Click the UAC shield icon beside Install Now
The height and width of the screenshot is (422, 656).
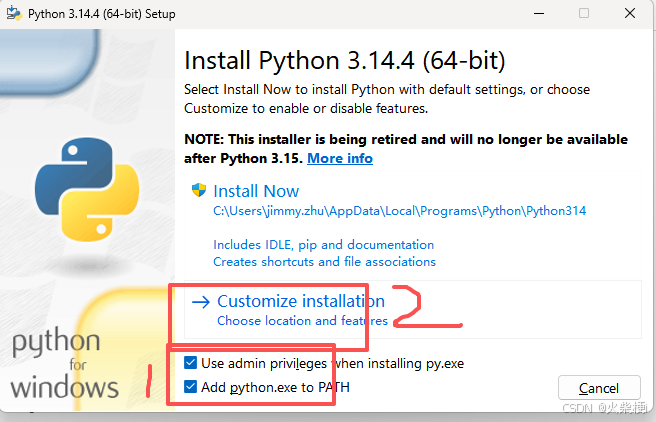point(199,190)
